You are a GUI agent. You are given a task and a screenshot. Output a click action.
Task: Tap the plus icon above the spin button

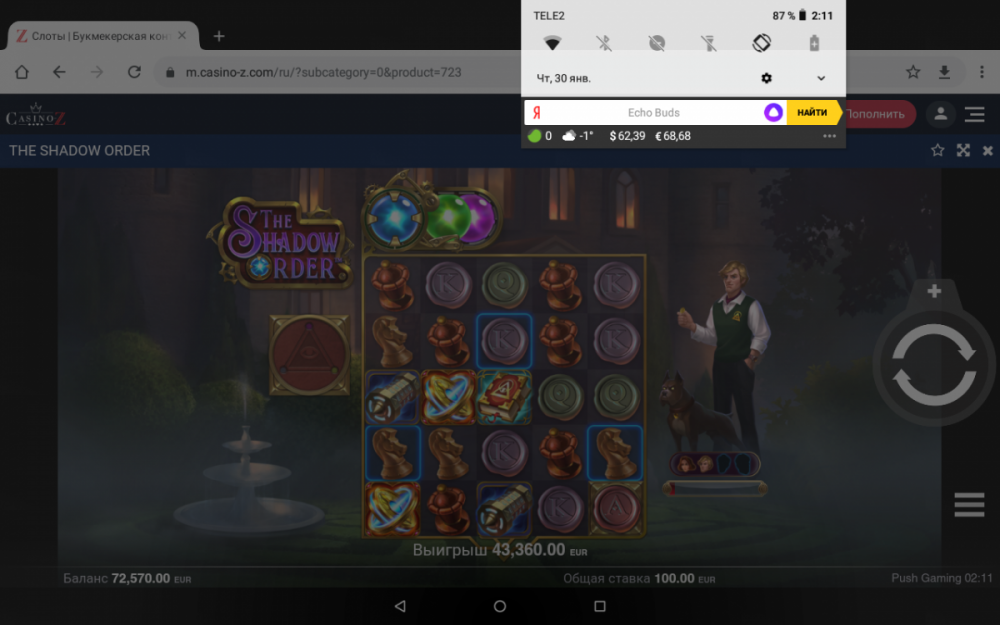pos(932,291)
